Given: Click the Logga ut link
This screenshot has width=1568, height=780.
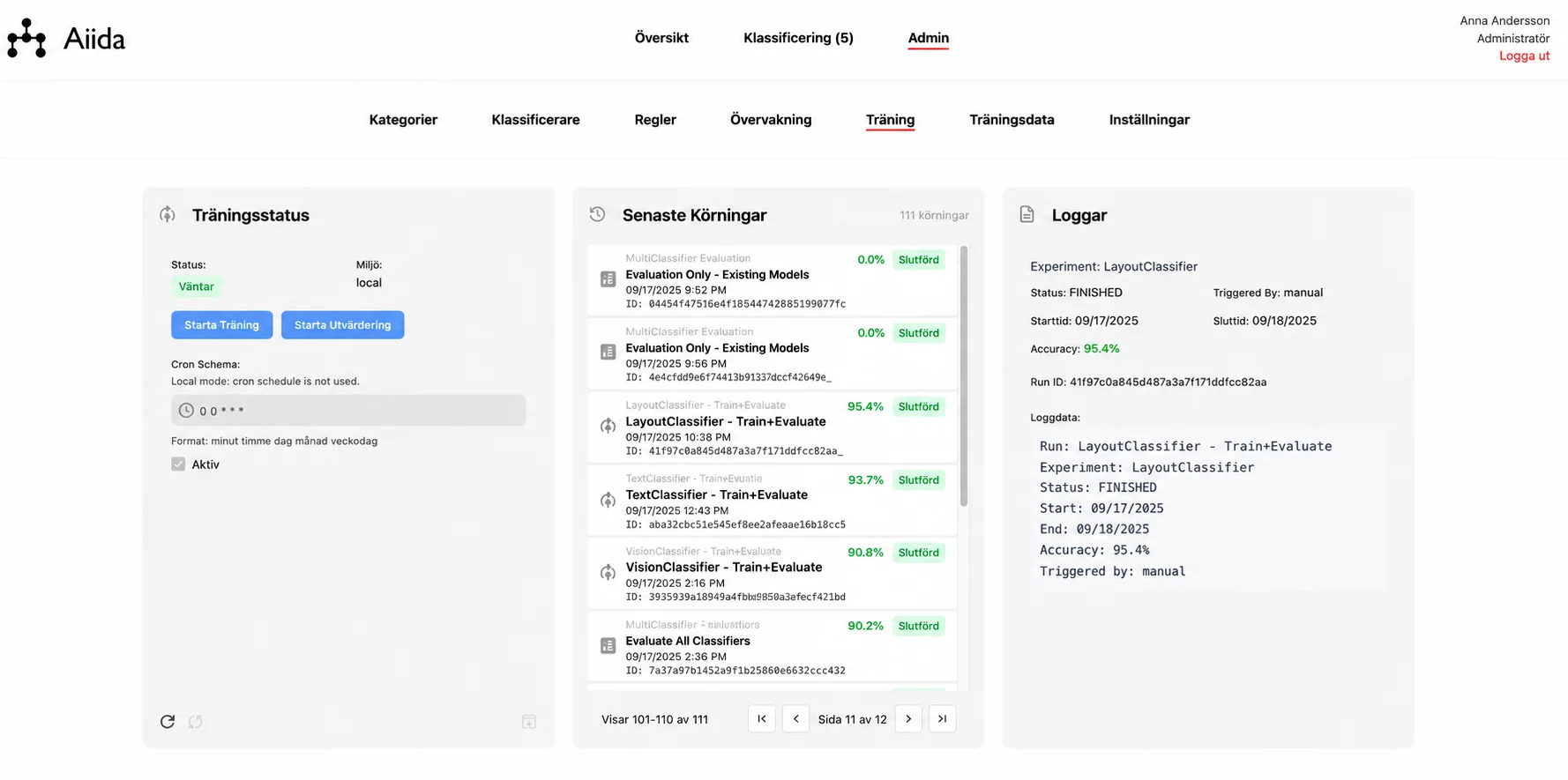Looking at the screenshot, I should click(1524, 56).
